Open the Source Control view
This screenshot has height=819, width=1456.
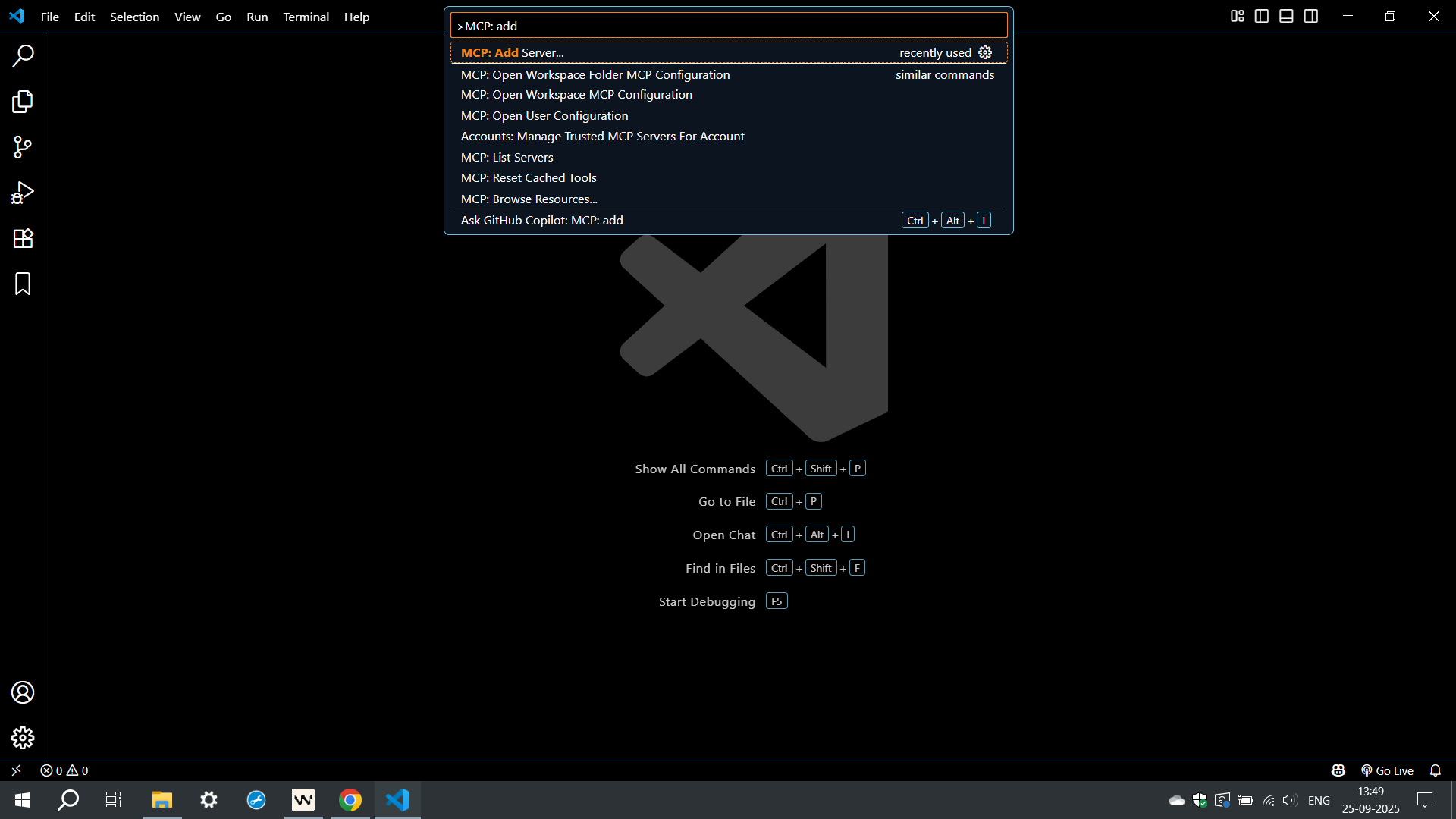[23, 147]
